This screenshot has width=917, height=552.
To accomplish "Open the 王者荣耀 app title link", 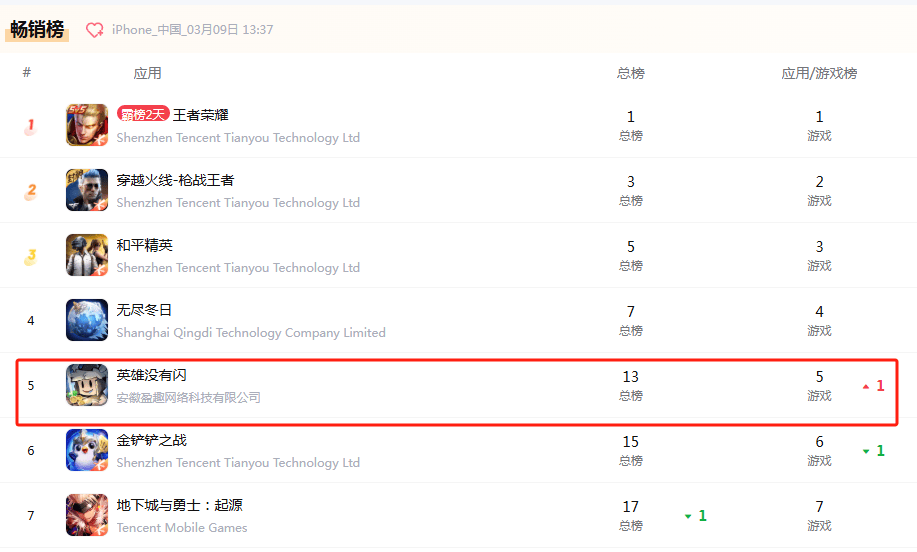I will point(201,115).
